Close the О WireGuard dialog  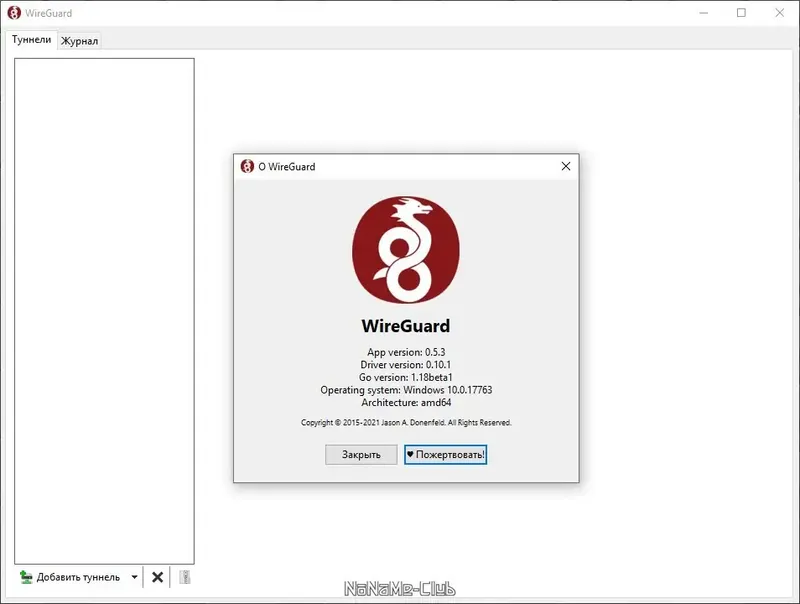tap(565, 166)
